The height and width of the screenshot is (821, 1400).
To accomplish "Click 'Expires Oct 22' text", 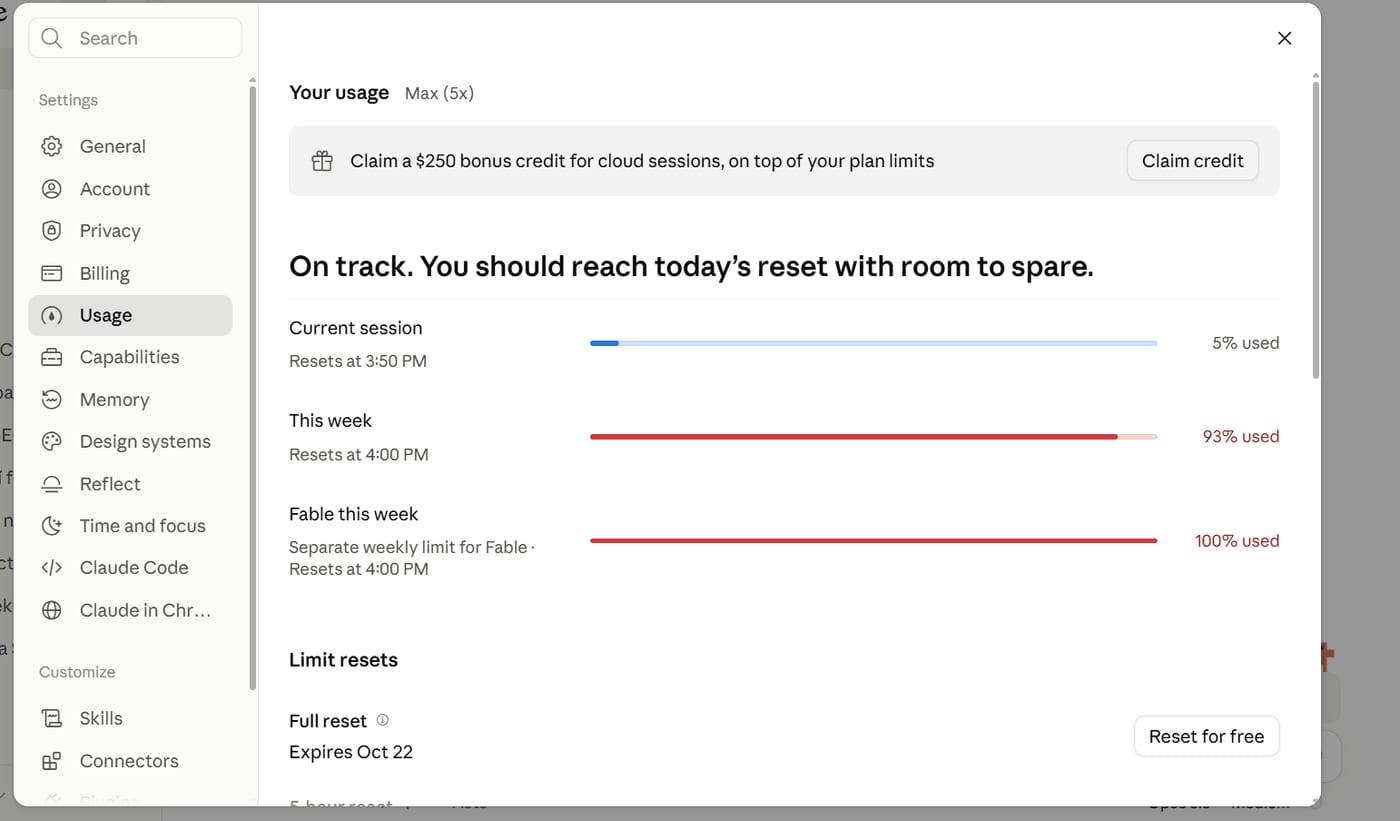I will (x=351, y=752).
